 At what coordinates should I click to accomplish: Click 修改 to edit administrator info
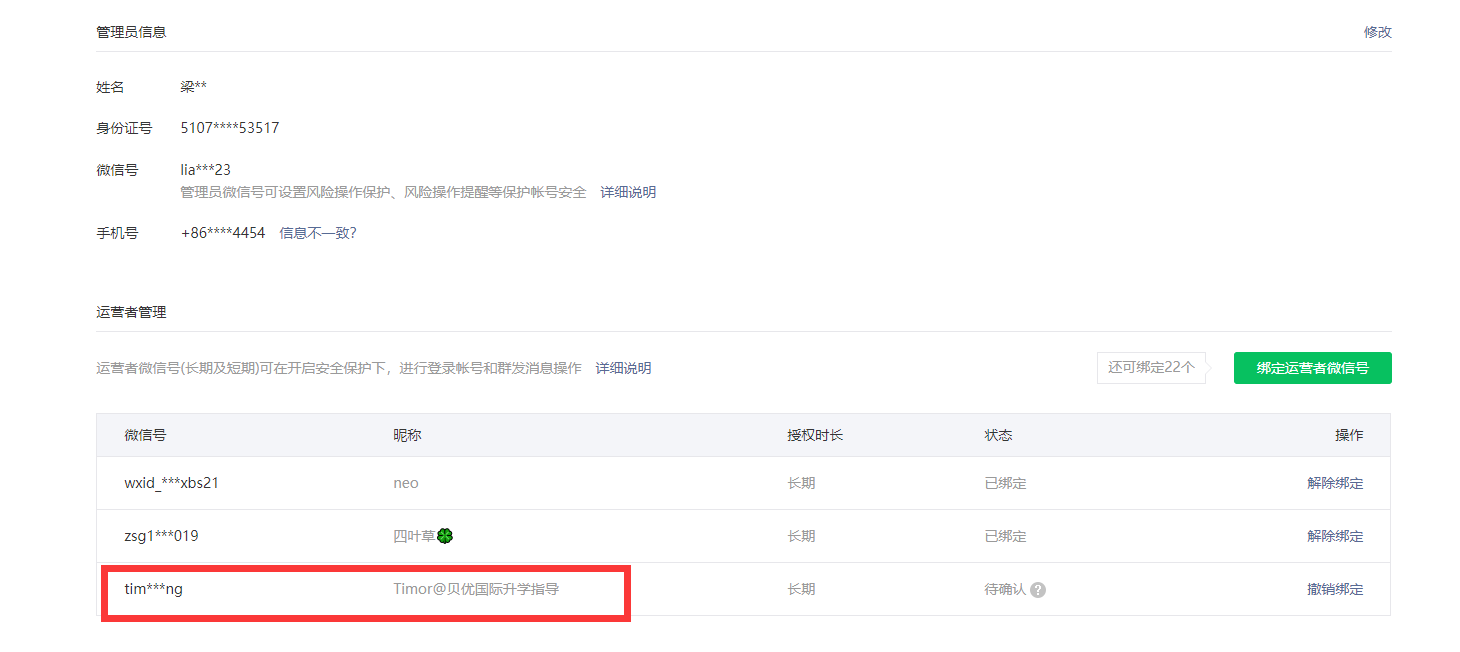1377,32
